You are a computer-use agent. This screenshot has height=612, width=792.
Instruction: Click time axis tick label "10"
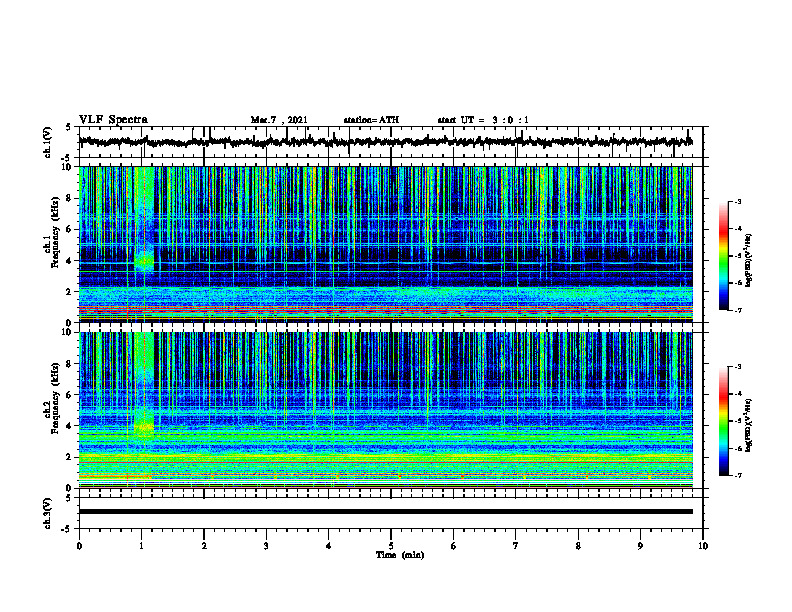point(703,546)
